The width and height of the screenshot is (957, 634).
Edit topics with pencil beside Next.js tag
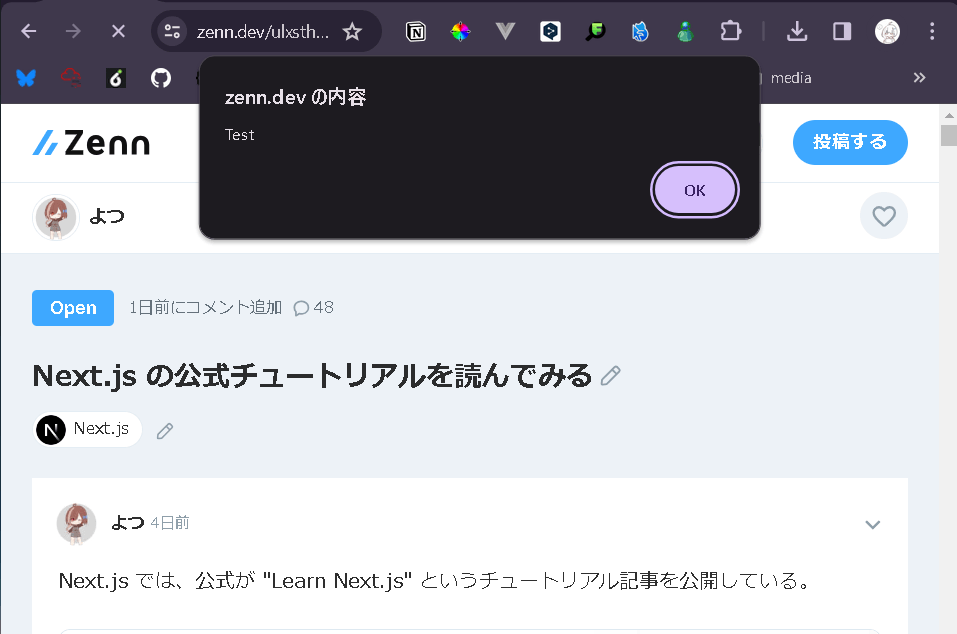(x=165, y=431)
